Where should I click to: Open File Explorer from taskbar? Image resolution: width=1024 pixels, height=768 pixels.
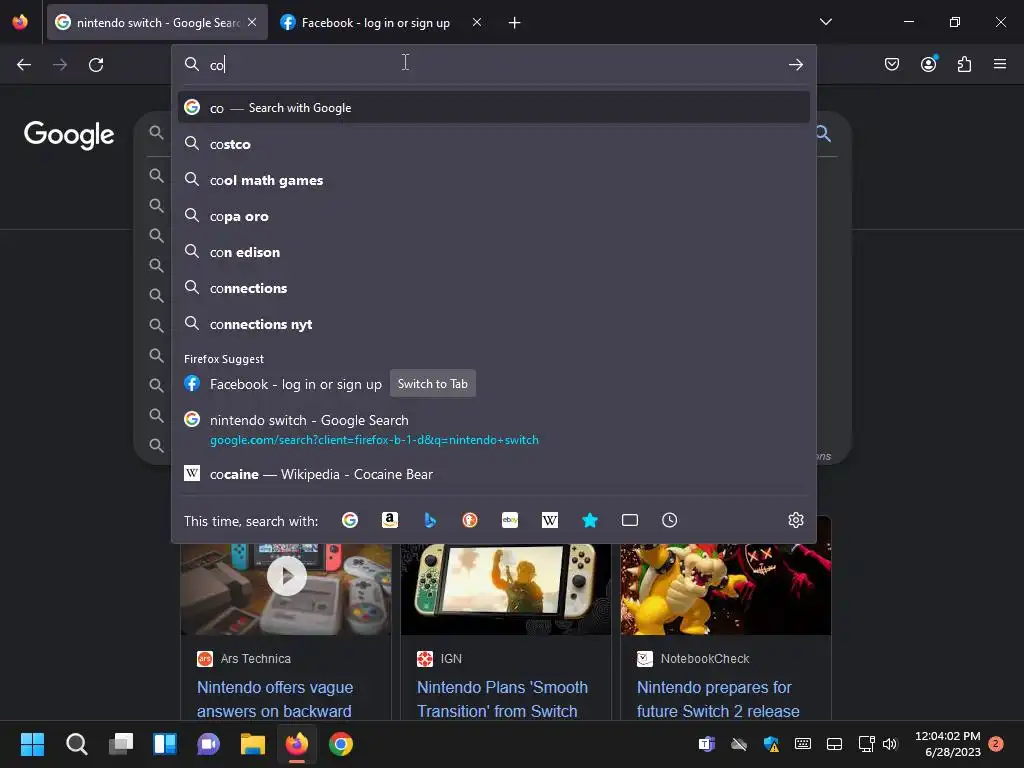253,744
